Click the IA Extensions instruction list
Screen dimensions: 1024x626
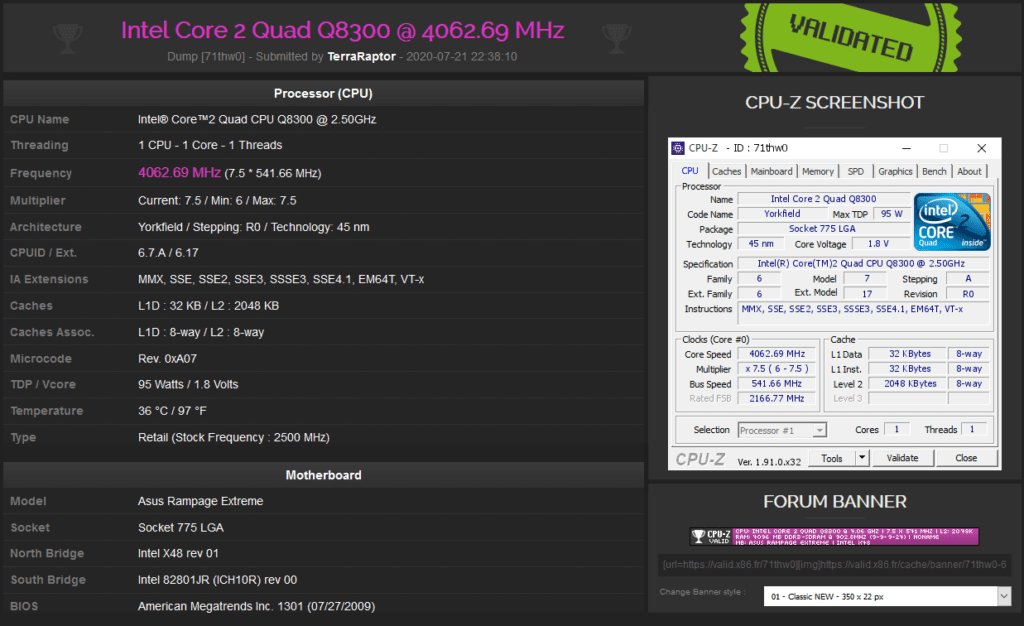pyautogui.click(x=281, y=279)
